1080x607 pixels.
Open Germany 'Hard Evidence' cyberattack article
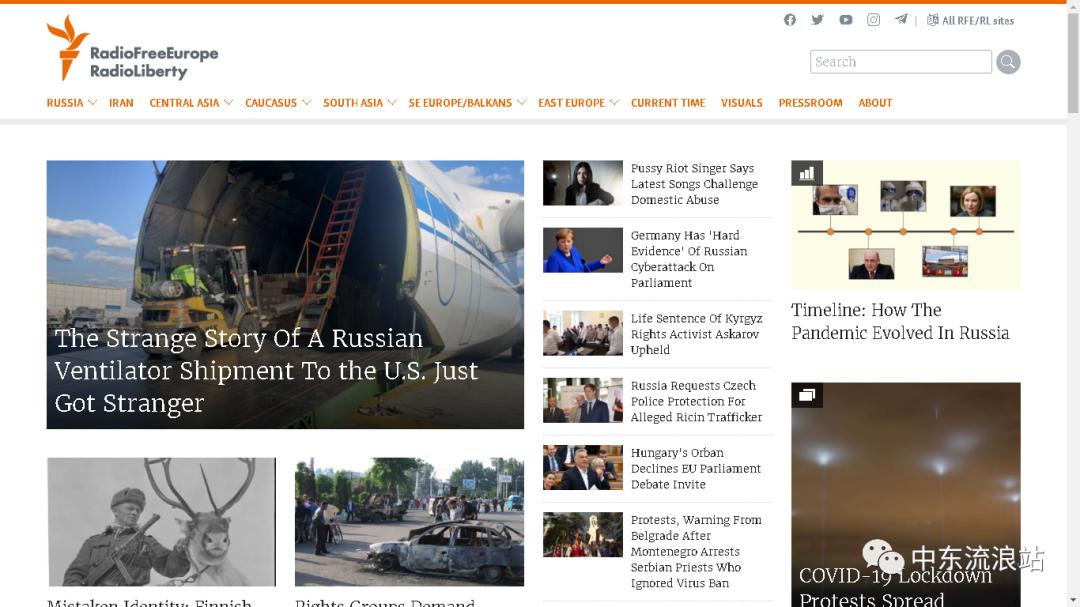[689, 259]
